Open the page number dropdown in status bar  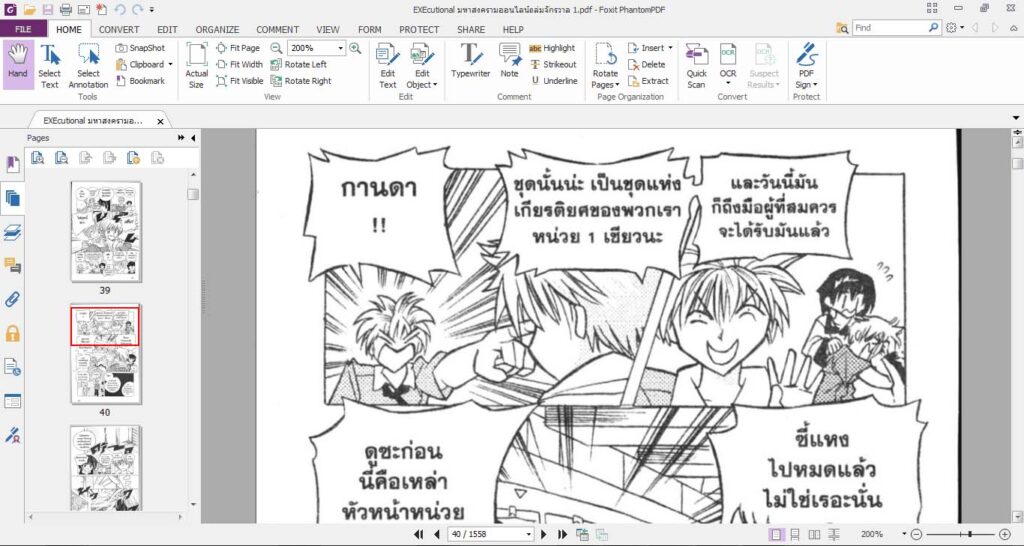click(528, 534)
